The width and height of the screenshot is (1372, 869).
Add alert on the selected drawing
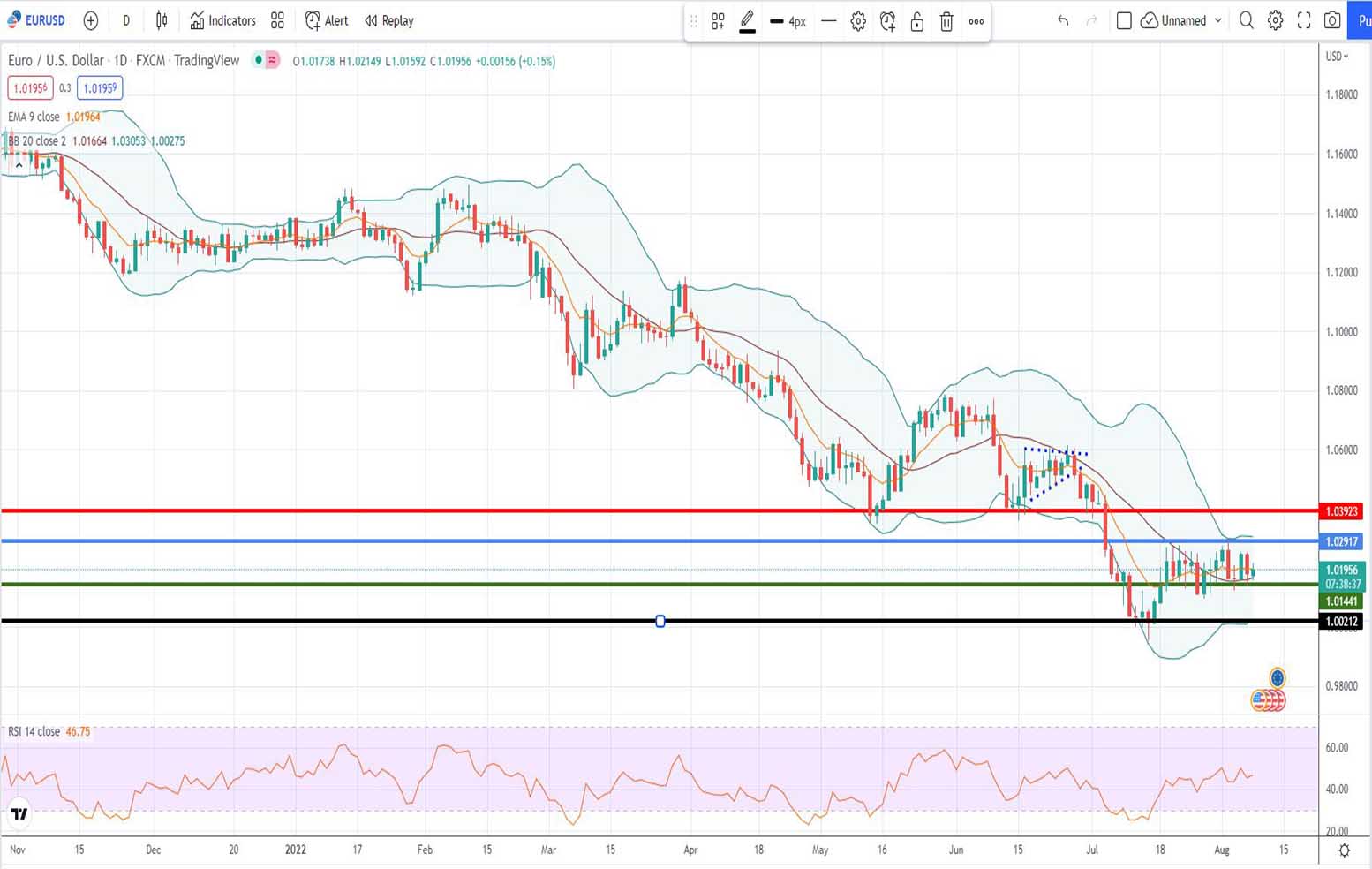(887, 22)
